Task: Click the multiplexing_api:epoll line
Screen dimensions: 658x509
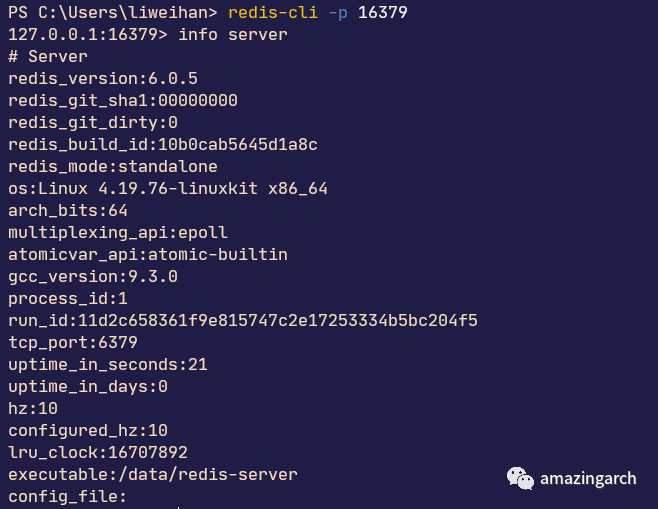Action: coord(118,233)
